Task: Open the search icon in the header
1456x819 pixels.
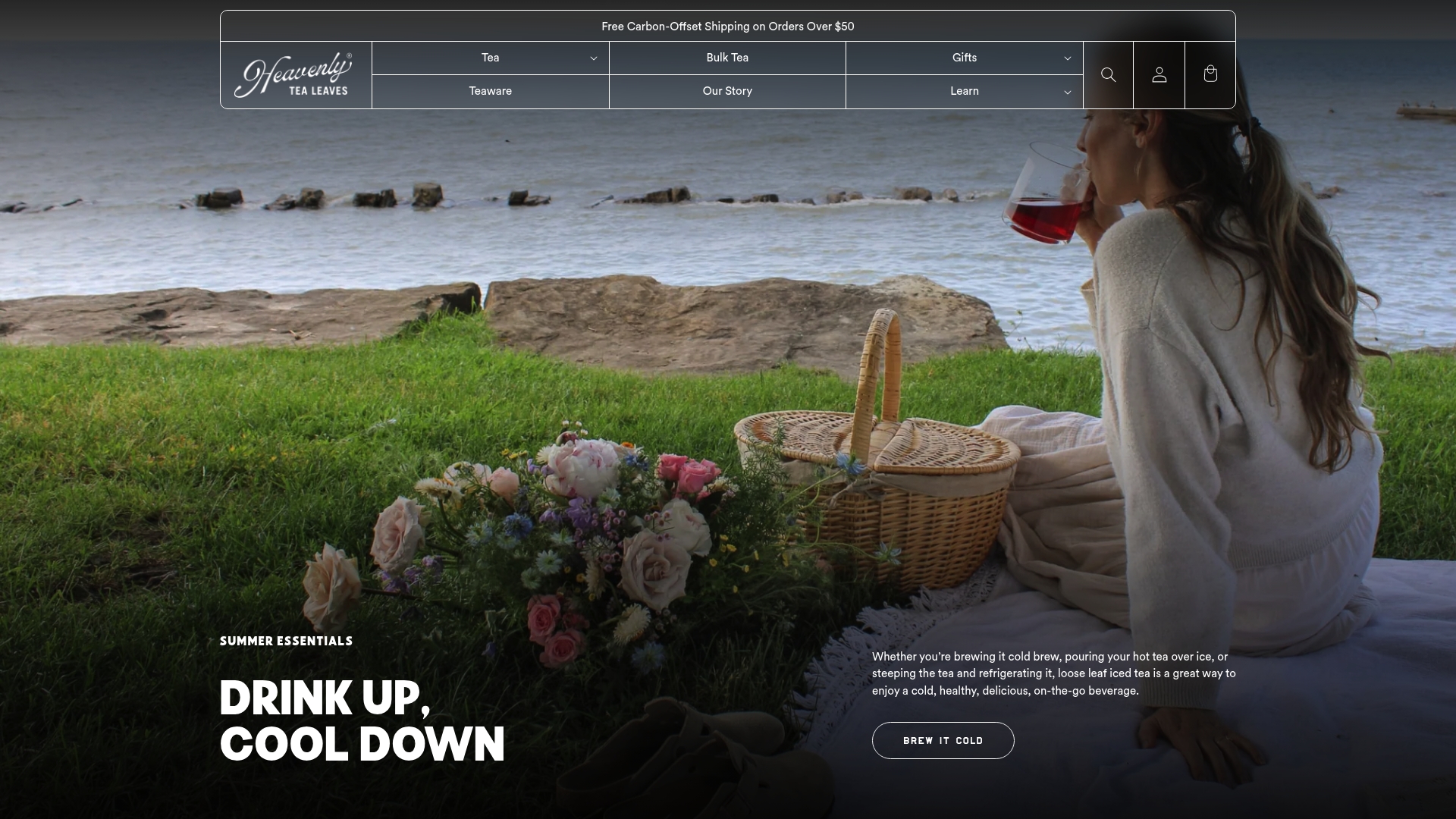Action: (x=1108, y=75)
